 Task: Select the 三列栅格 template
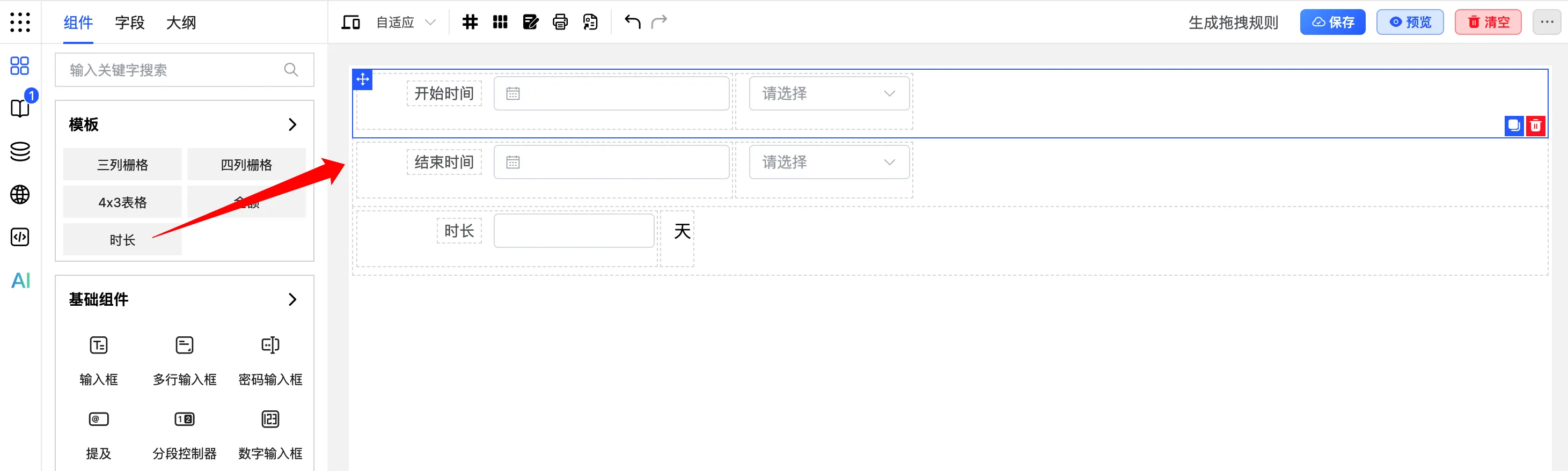pos(122,164)
